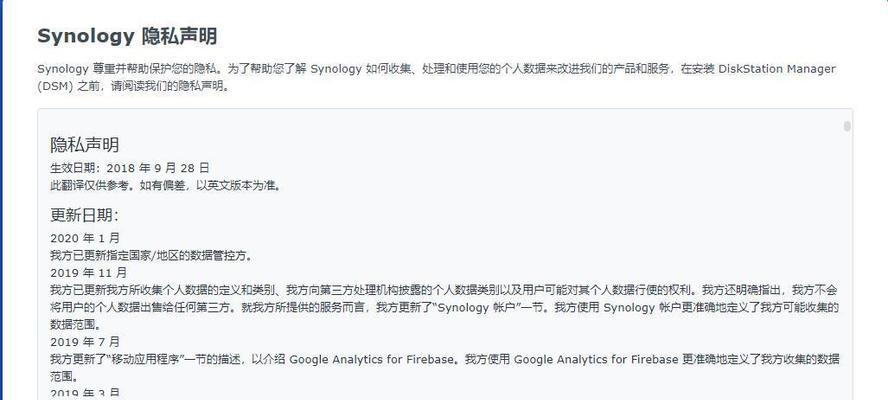
Task: Click the partially visible 2019 年 3 月 entry
Action: pyautogui.click(x=85, y=394)
